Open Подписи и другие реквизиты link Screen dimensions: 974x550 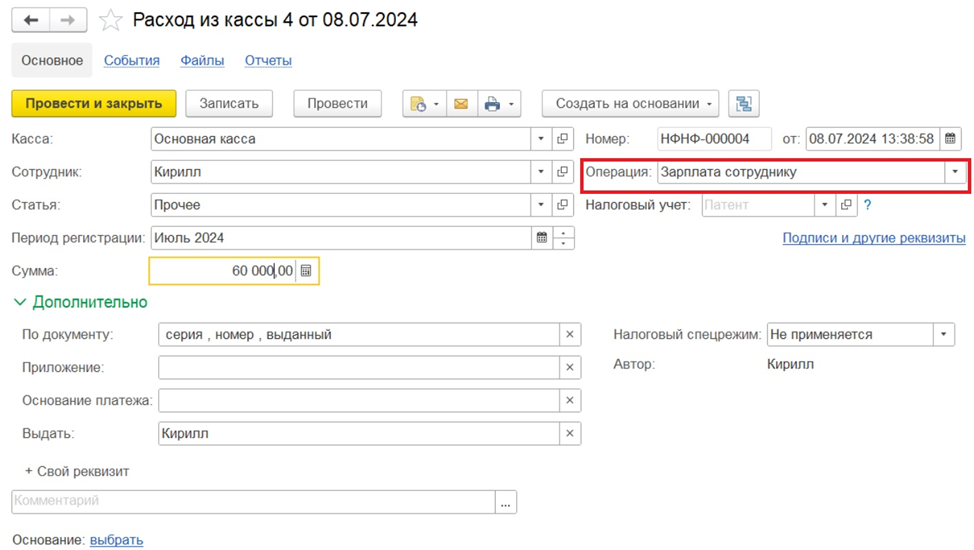pyautogui.click(x=873, y=238)
